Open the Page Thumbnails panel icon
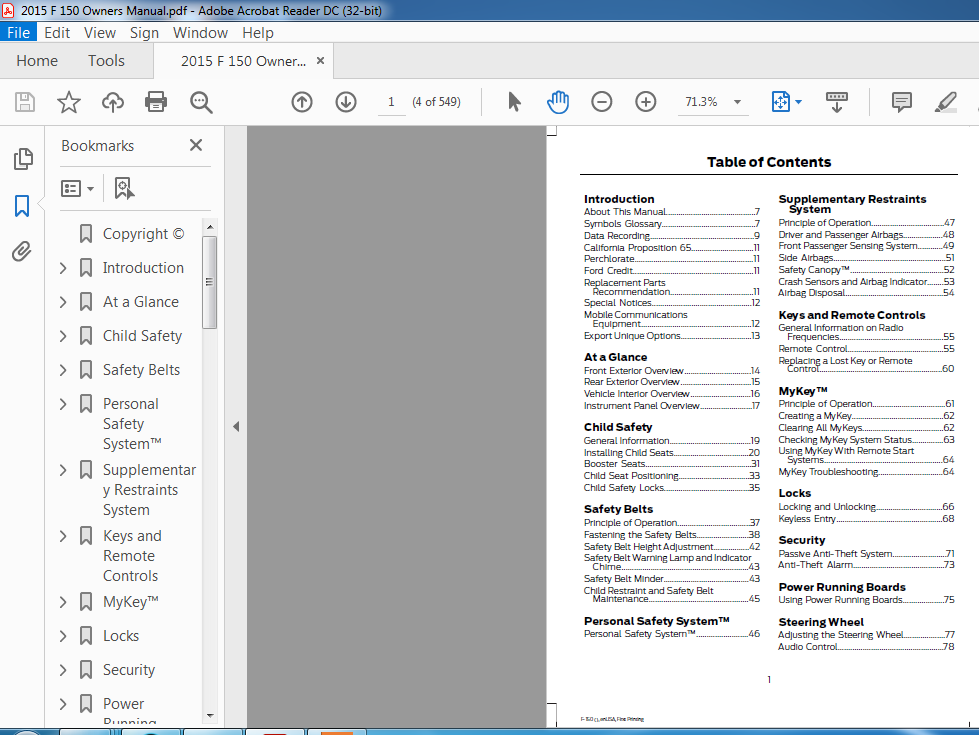Screen dimensions: 979x735 tap(23, 159)
